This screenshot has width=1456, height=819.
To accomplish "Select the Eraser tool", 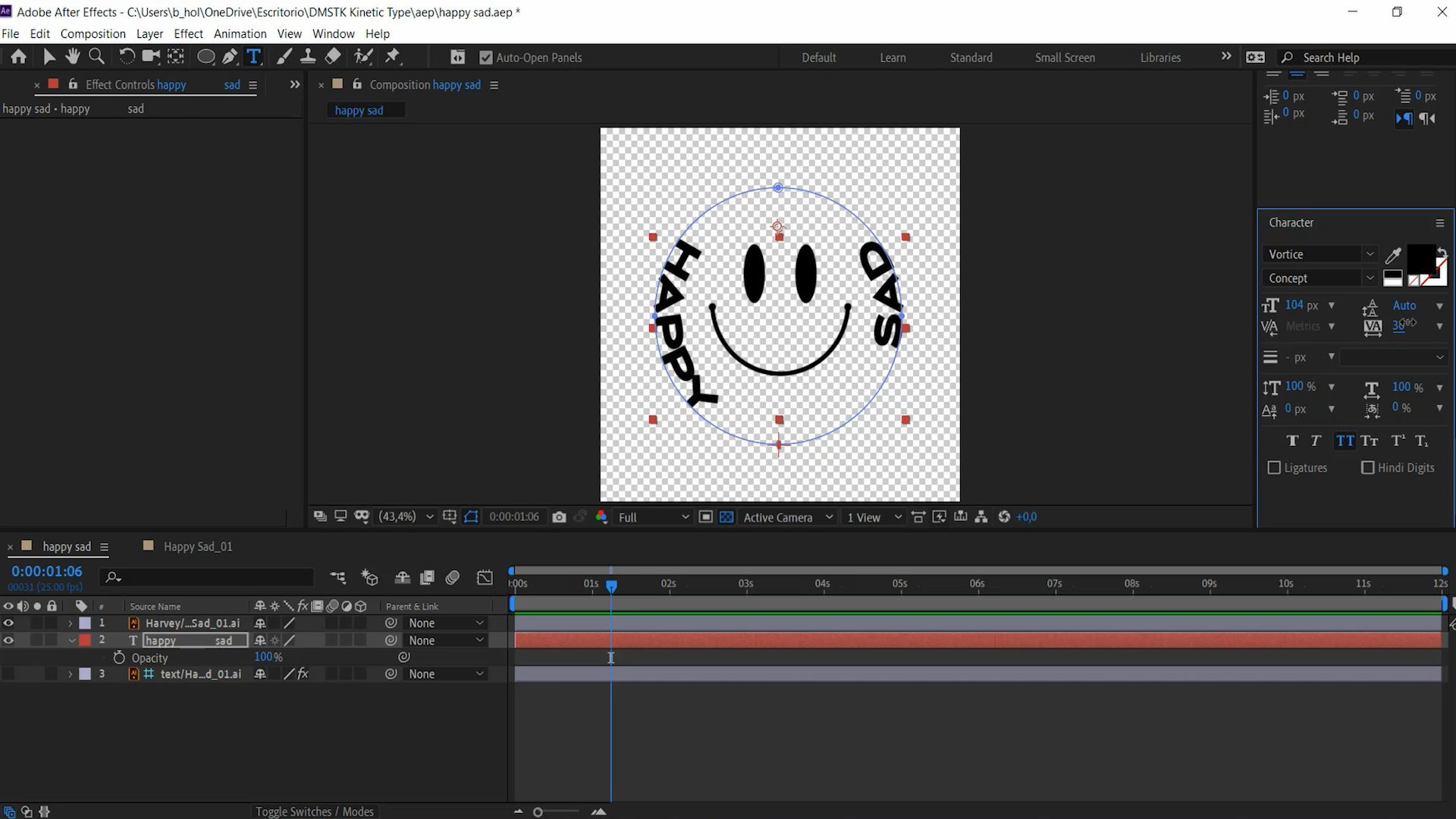I will [x=333, y=57].
